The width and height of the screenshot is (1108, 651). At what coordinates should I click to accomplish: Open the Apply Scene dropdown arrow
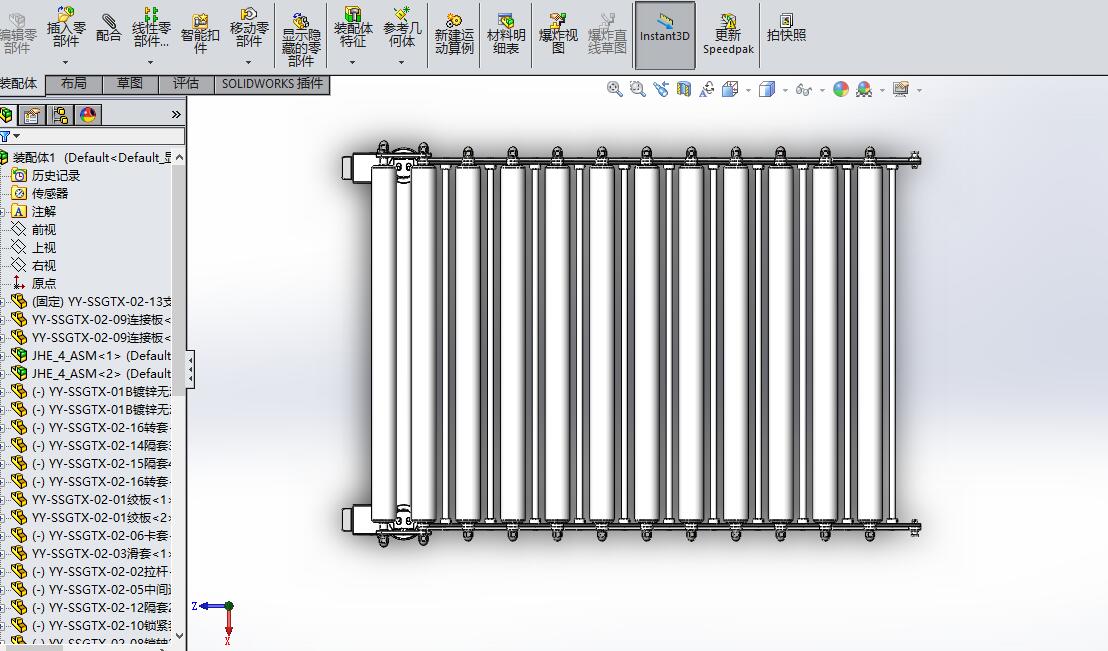(882, 90)
